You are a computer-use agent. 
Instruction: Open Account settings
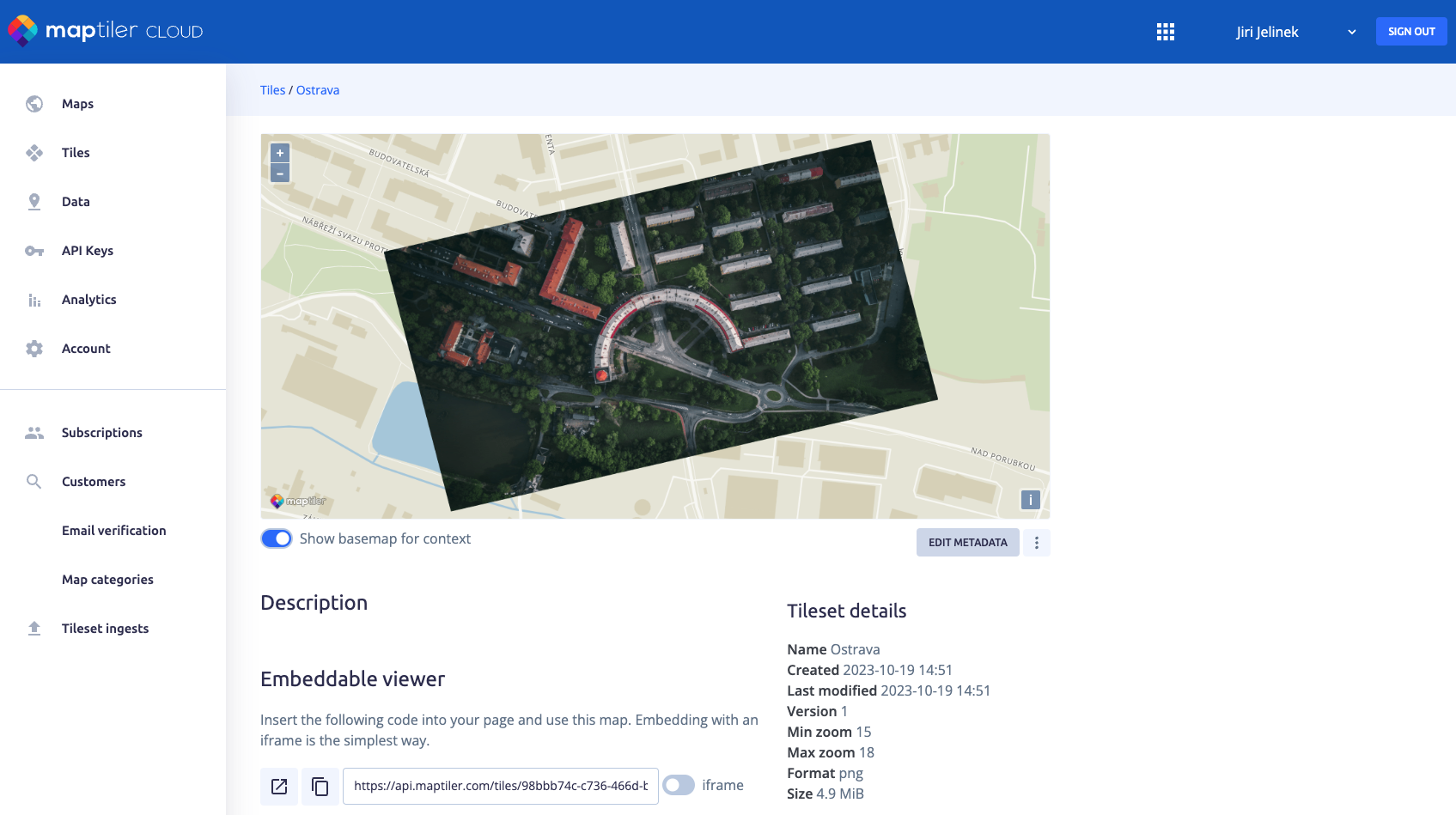pyautogui.click(x=86, y=349)
